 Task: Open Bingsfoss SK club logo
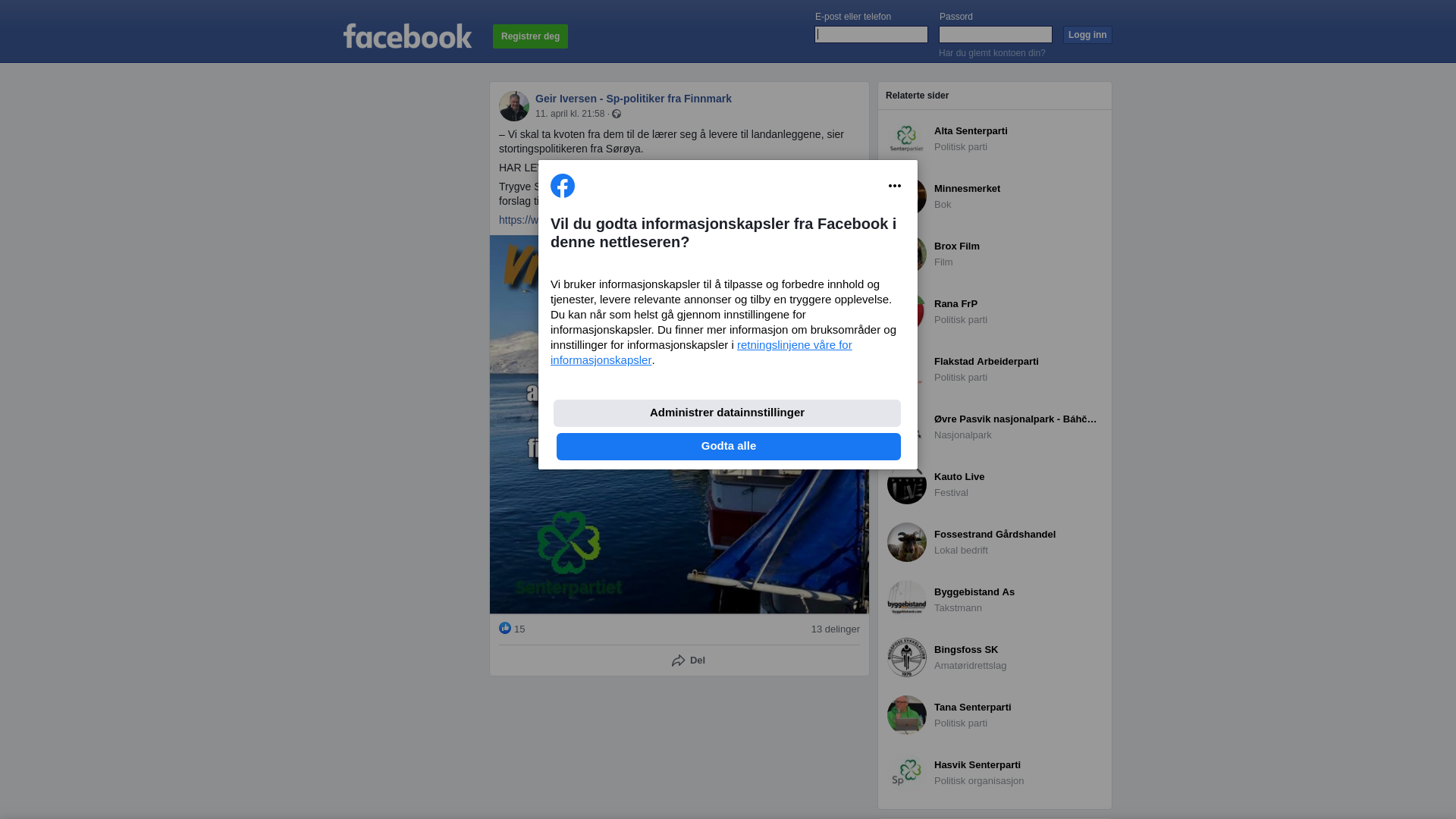tap(907, 657)
